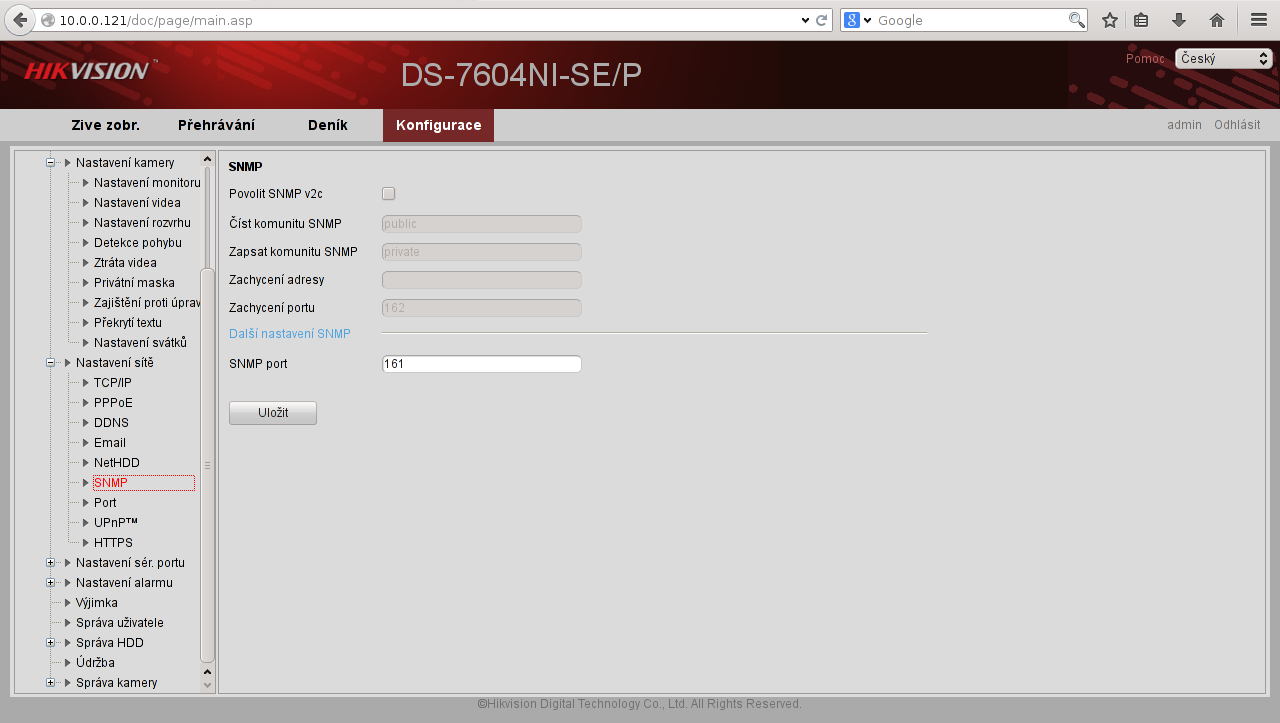Go back using browser back arrow
The image size is (1280, 723).
[x=20, y=20]
